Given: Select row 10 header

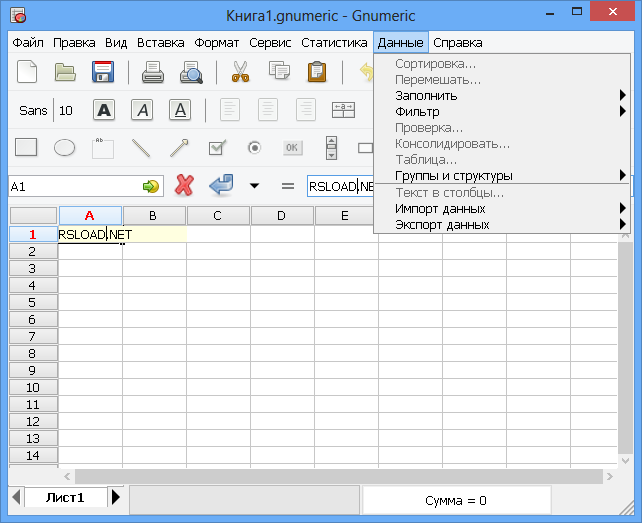Looking at the screenshot, I should (x=33, y=387).
